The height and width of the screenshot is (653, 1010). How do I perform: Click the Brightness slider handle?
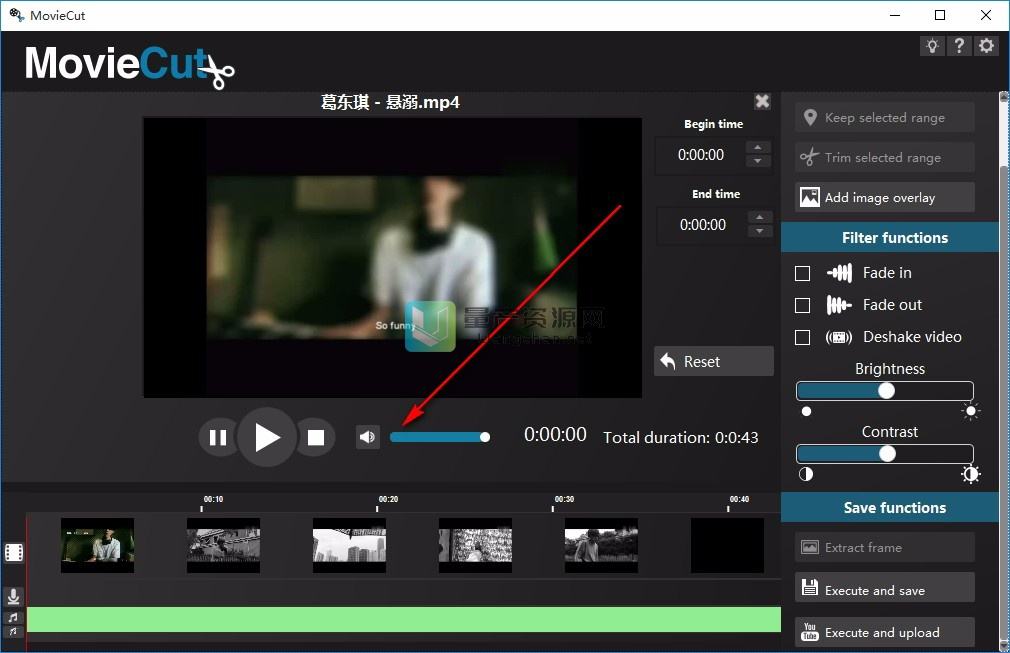886,391
